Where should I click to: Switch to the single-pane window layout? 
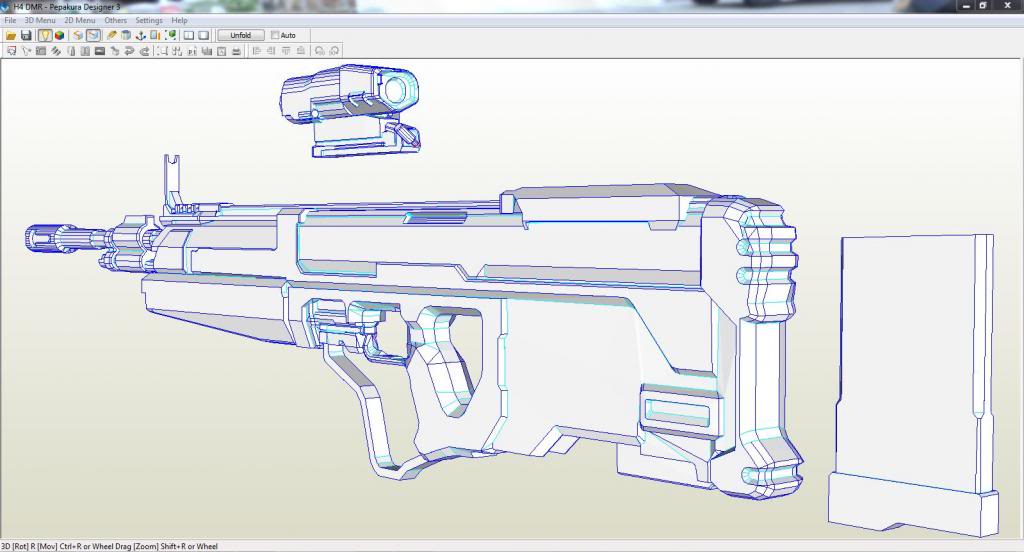[x=204, y=35]
